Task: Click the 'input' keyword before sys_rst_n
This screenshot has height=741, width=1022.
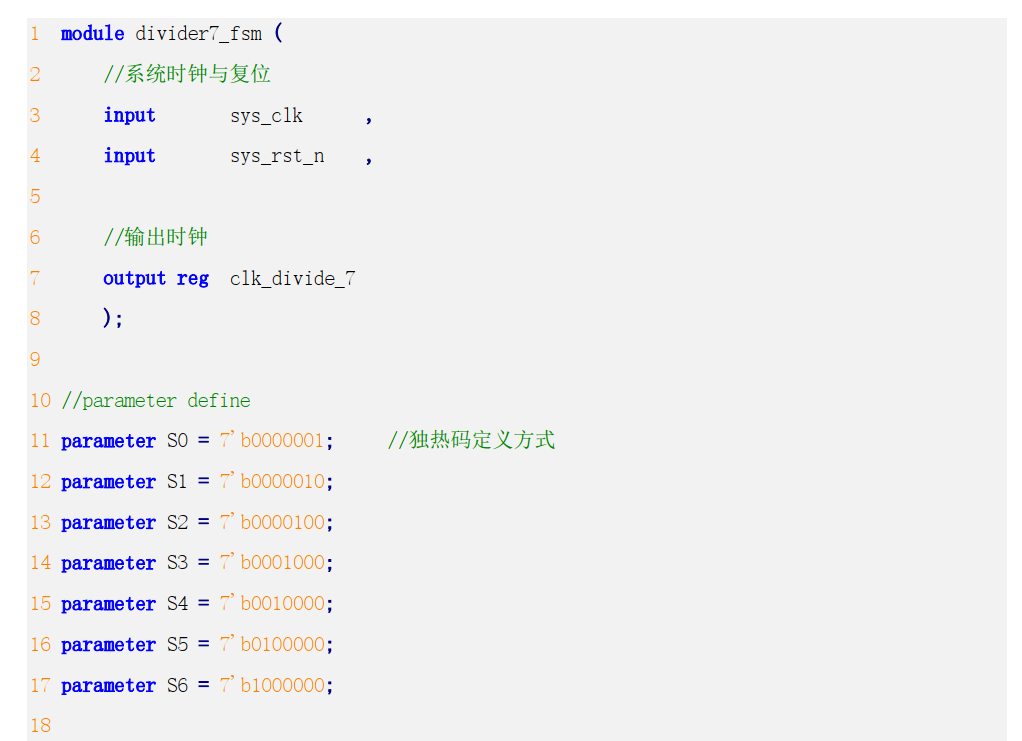Action: pyautogui.click(x=130, y=156)
